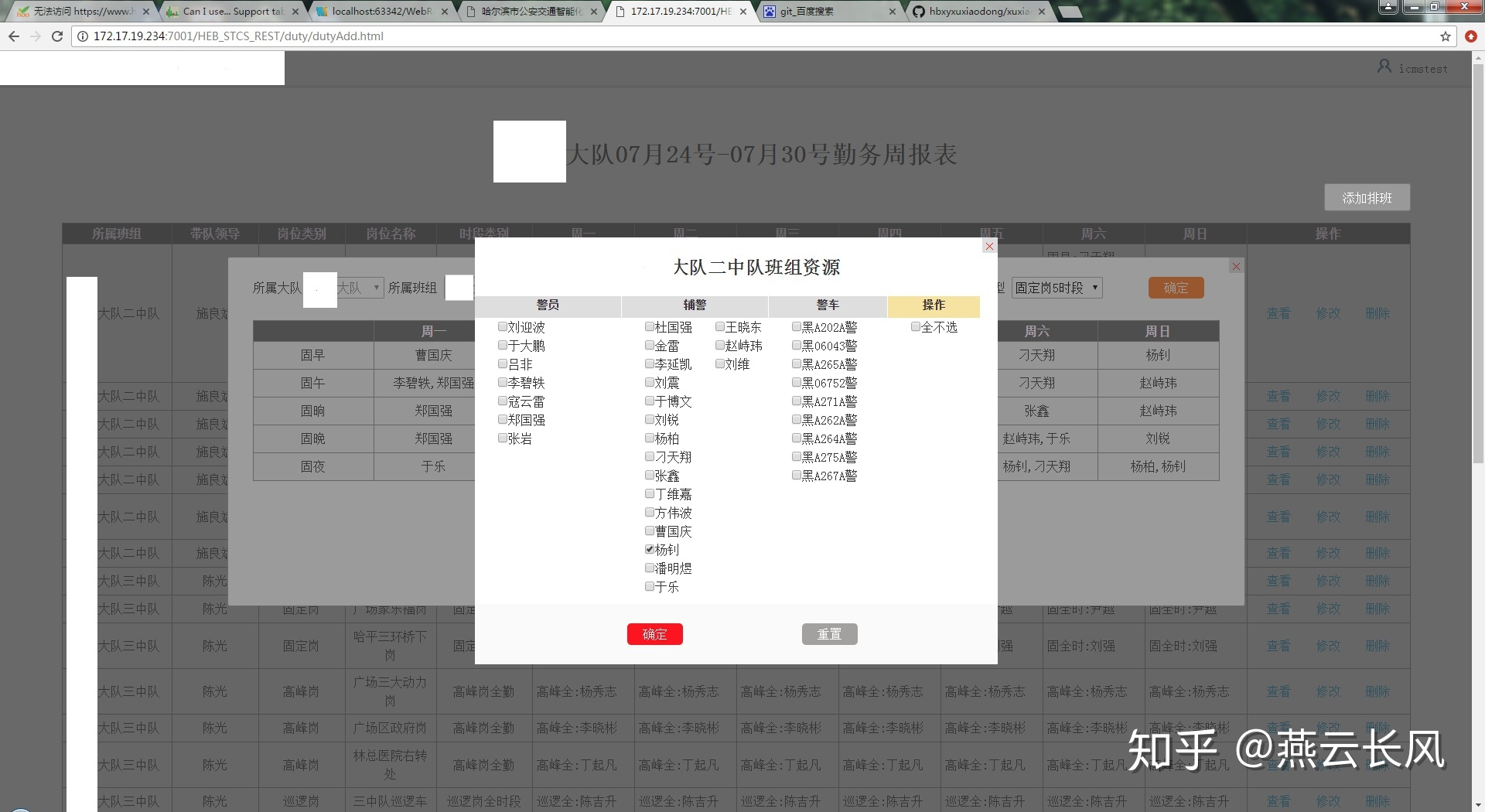Check 刘迎波 in the 警员 column
1485x812 pixels.
point(503,326)
